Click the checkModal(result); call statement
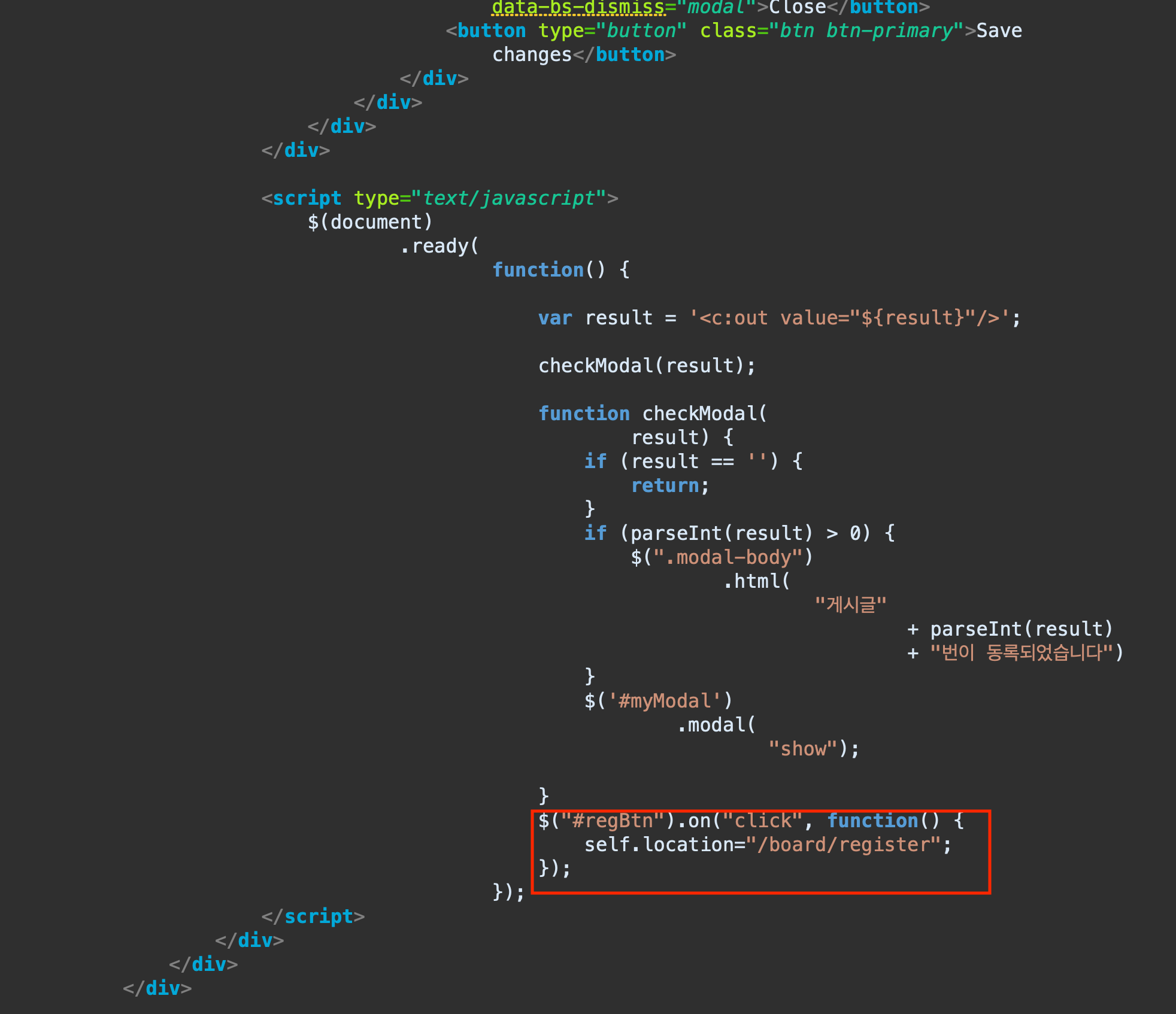The height and width of the screenshot is (1014, 1176). (647, 366)
